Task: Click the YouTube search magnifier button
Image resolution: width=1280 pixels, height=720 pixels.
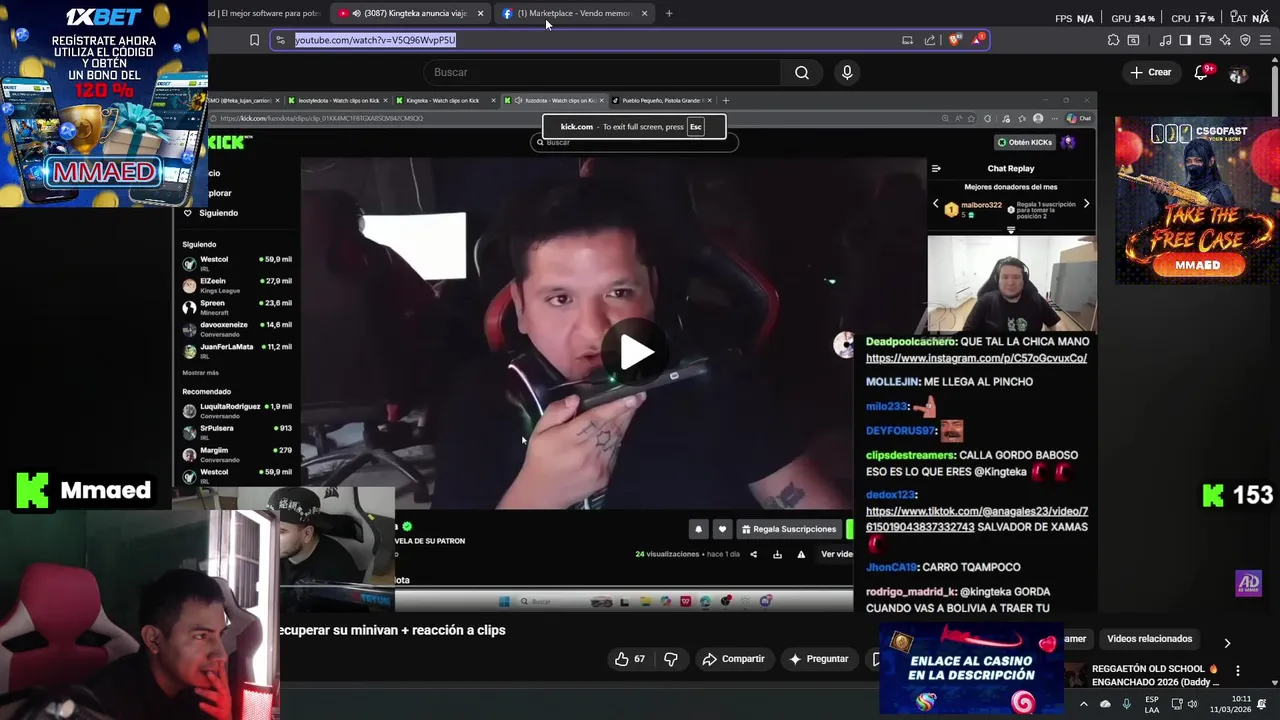Action: tap(801, 72)
